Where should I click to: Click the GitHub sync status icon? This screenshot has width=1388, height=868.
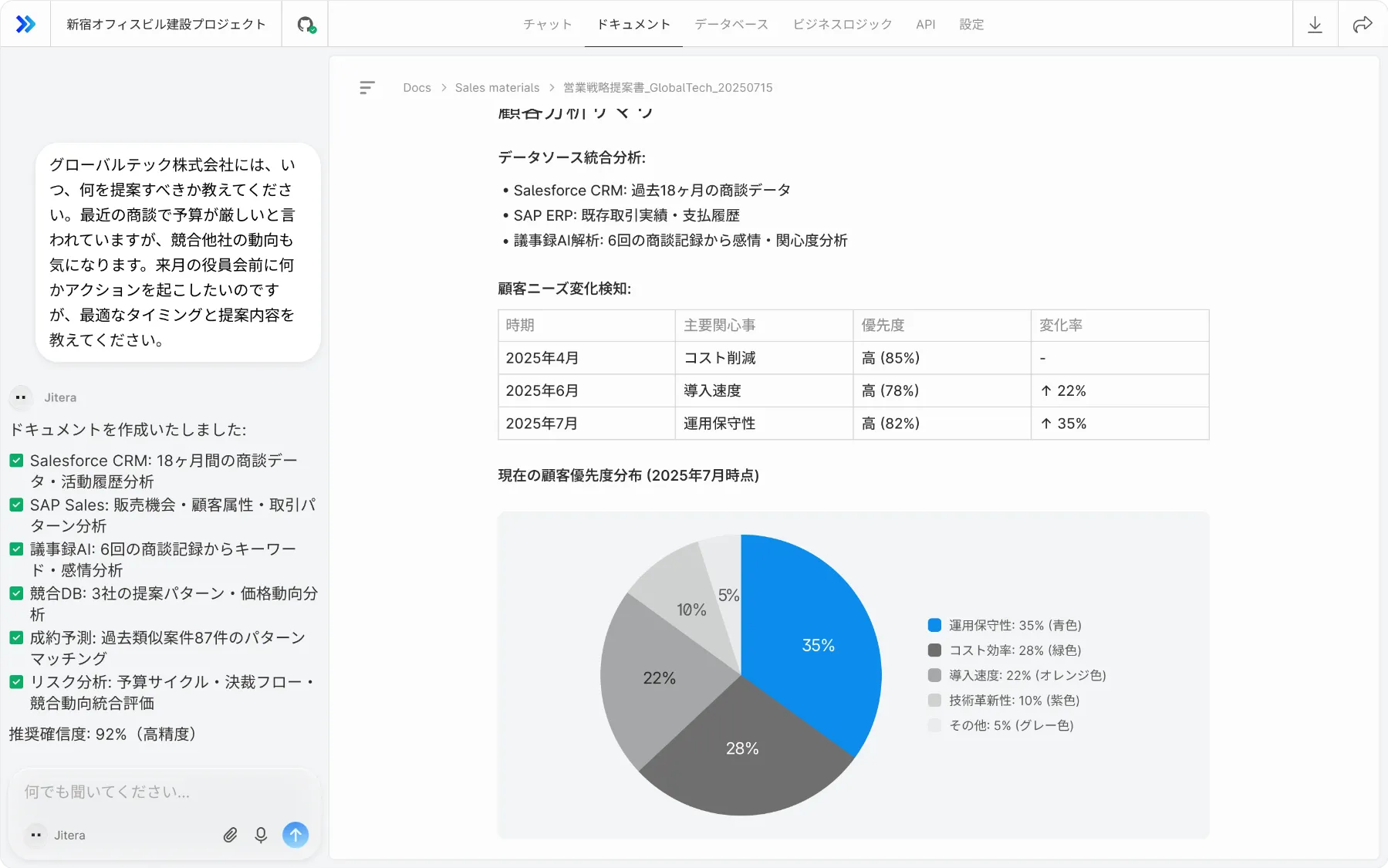pyautogui.click(x=306, y=25)
